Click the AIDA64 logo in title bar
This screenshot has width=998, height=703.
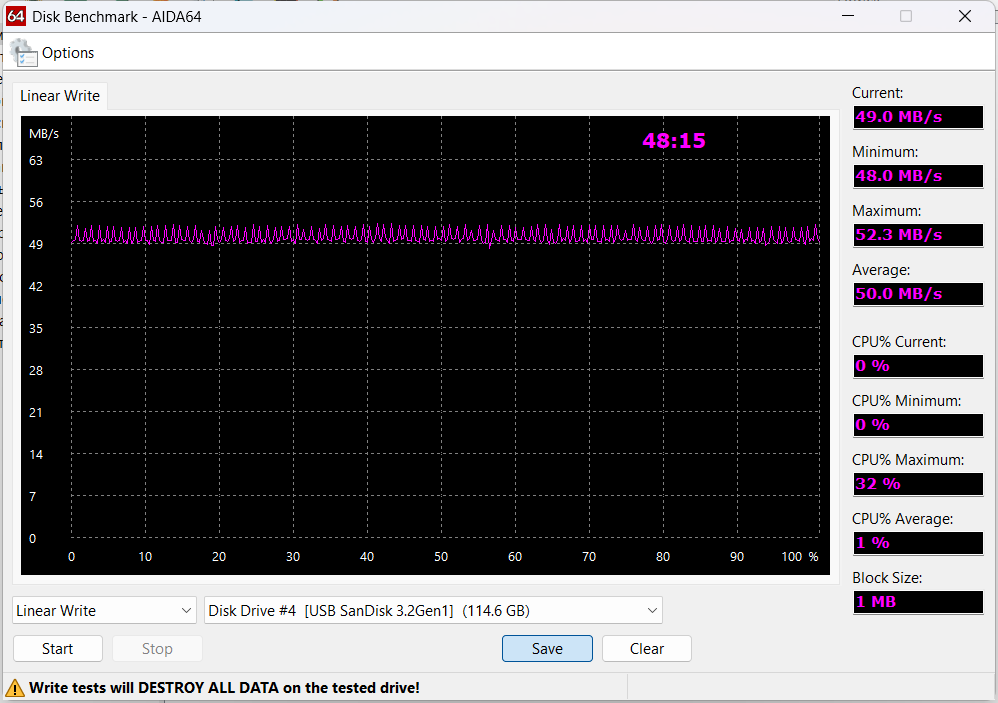click(x=16, y=17)
